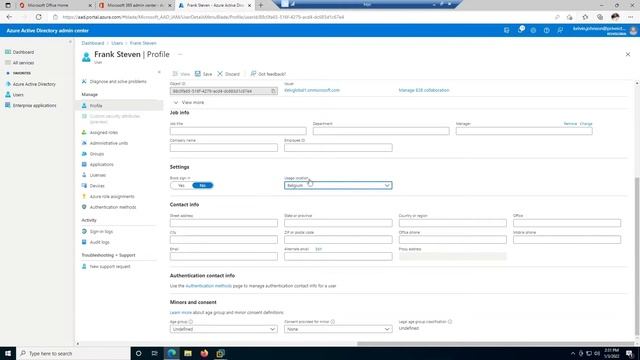Click the Remove manager link
Viewport: 640px width, 360px height.
570,123
